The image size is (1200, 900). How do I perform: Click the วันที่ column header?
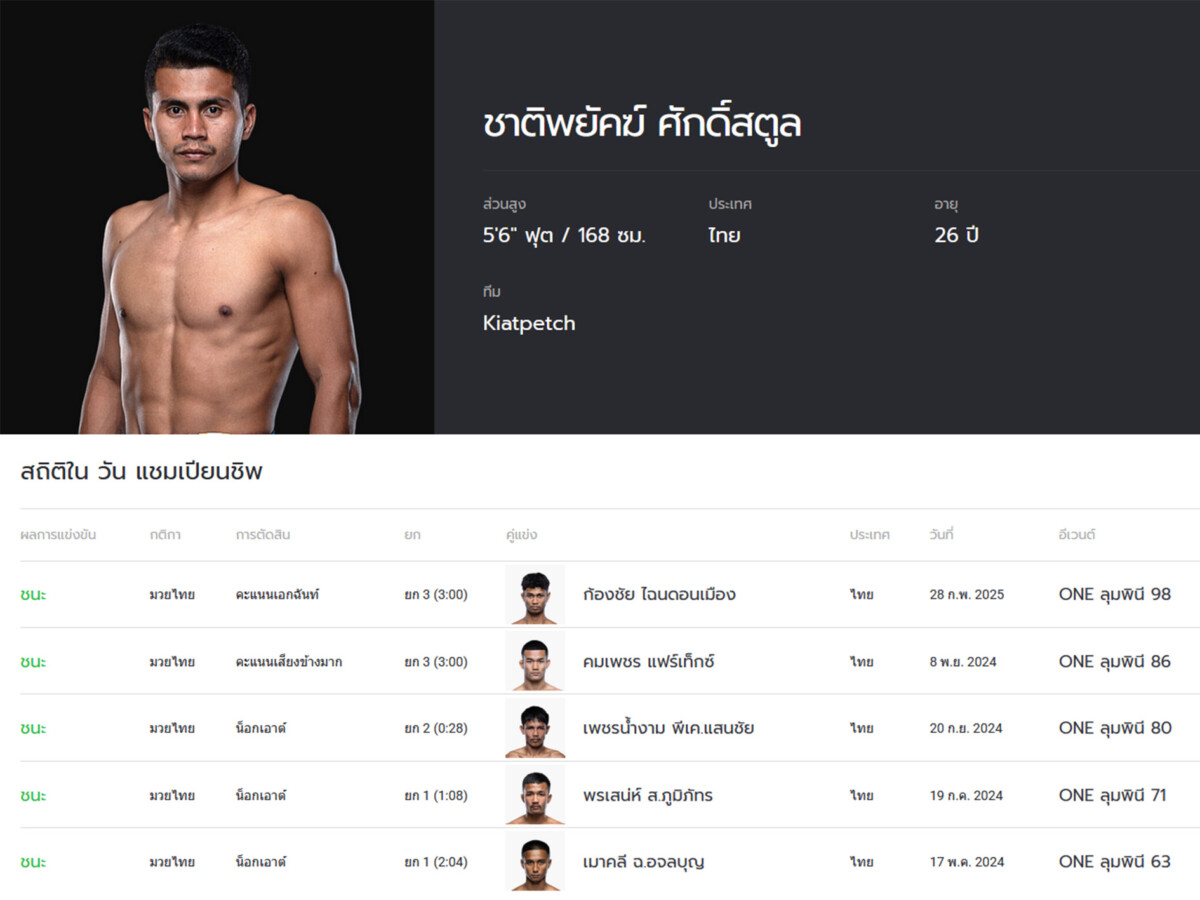[941, 535]
